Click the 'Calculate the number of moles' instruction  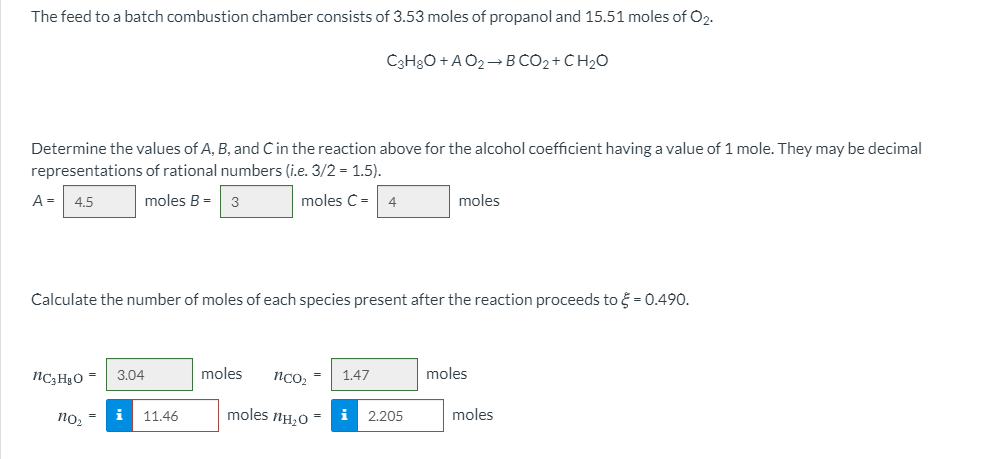click(360, 300)
